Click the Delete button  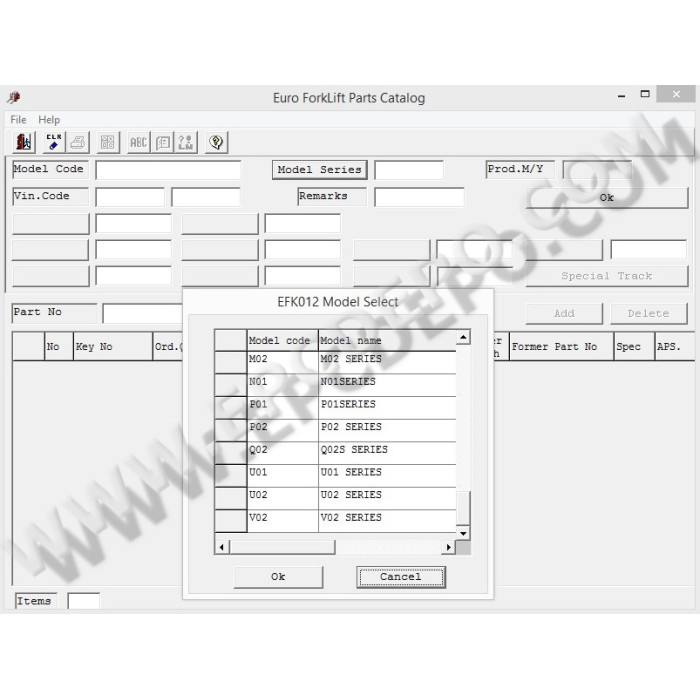coord(649,313)
